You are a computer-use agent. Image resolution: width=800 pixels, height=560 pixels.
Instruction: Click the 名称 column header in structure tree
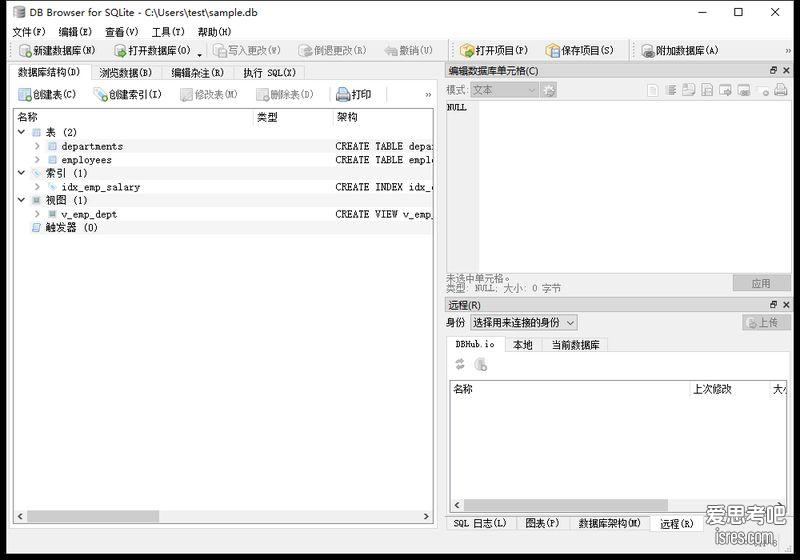point(134,117)
